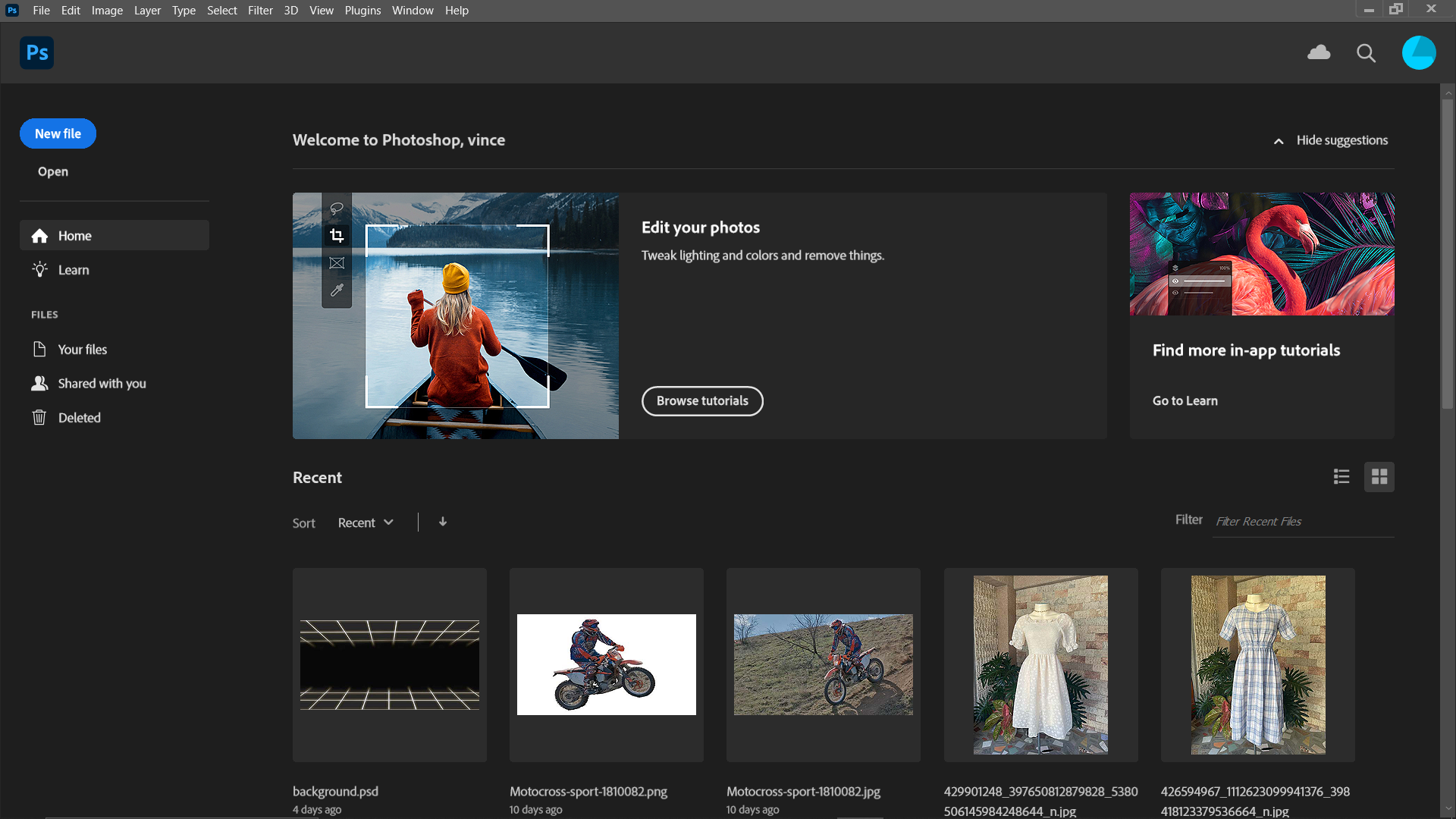The height and width of the screenshot is (819, 1456).
Task: Open Your files in the sidebar
Action: tap(83, 349)
